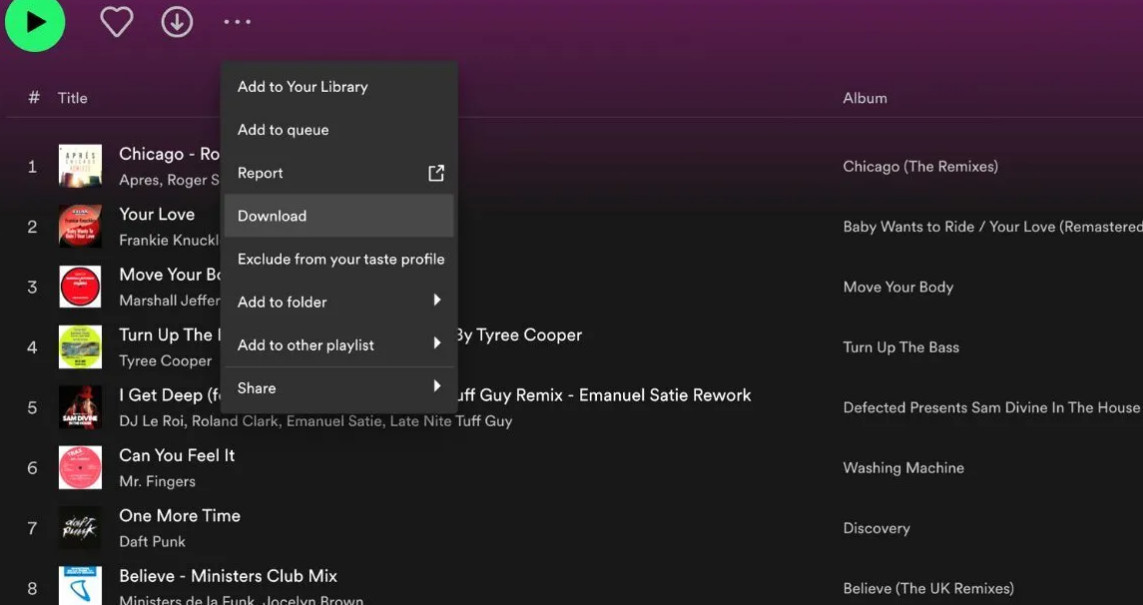Screen dimensions: 1143x605
Task: Click the Turn Up The Bass album cover
Action: pyautogui.click(x=80, y=347)
